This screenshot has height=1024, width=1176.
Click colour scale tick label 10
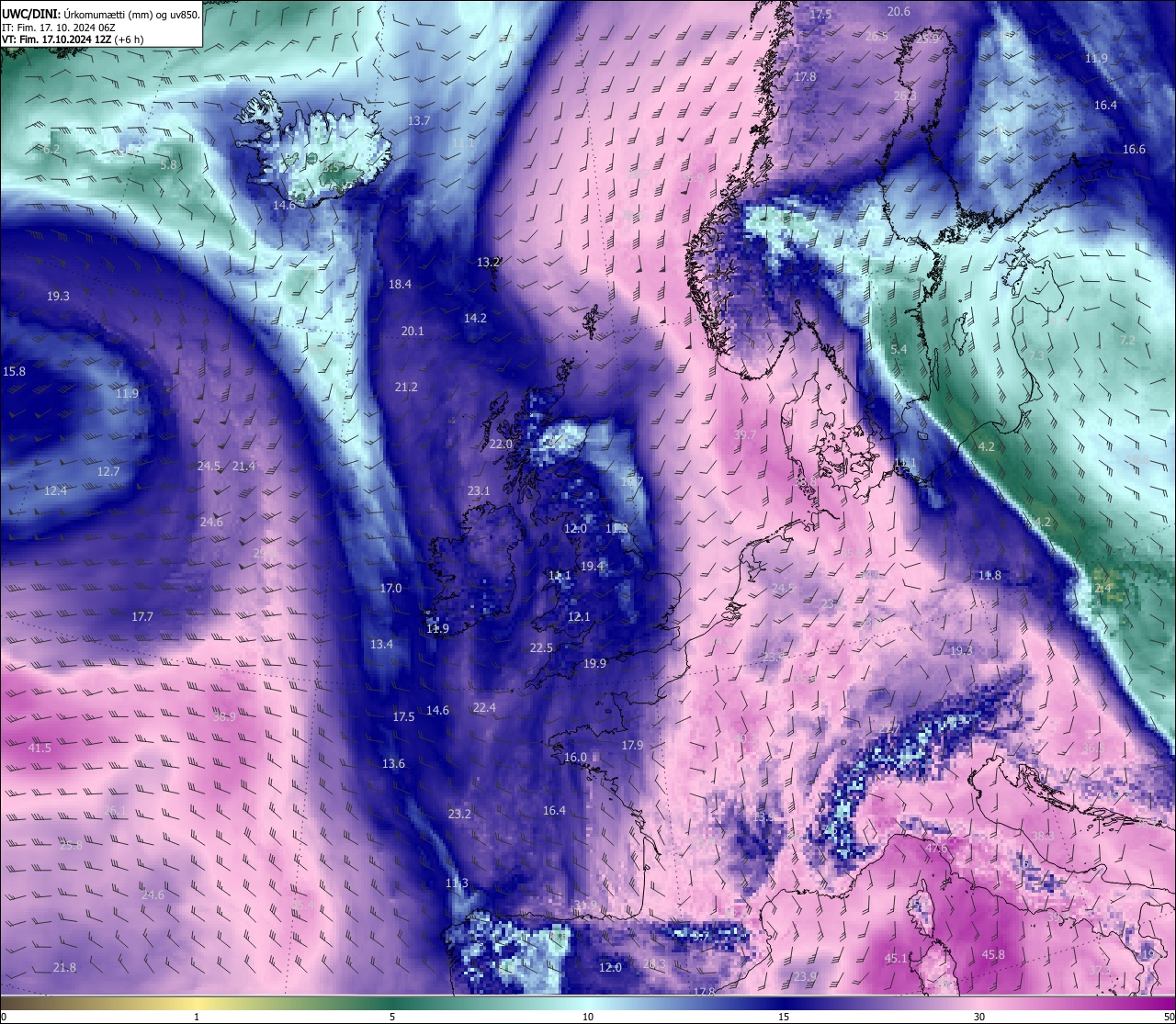click(588, 1017)
